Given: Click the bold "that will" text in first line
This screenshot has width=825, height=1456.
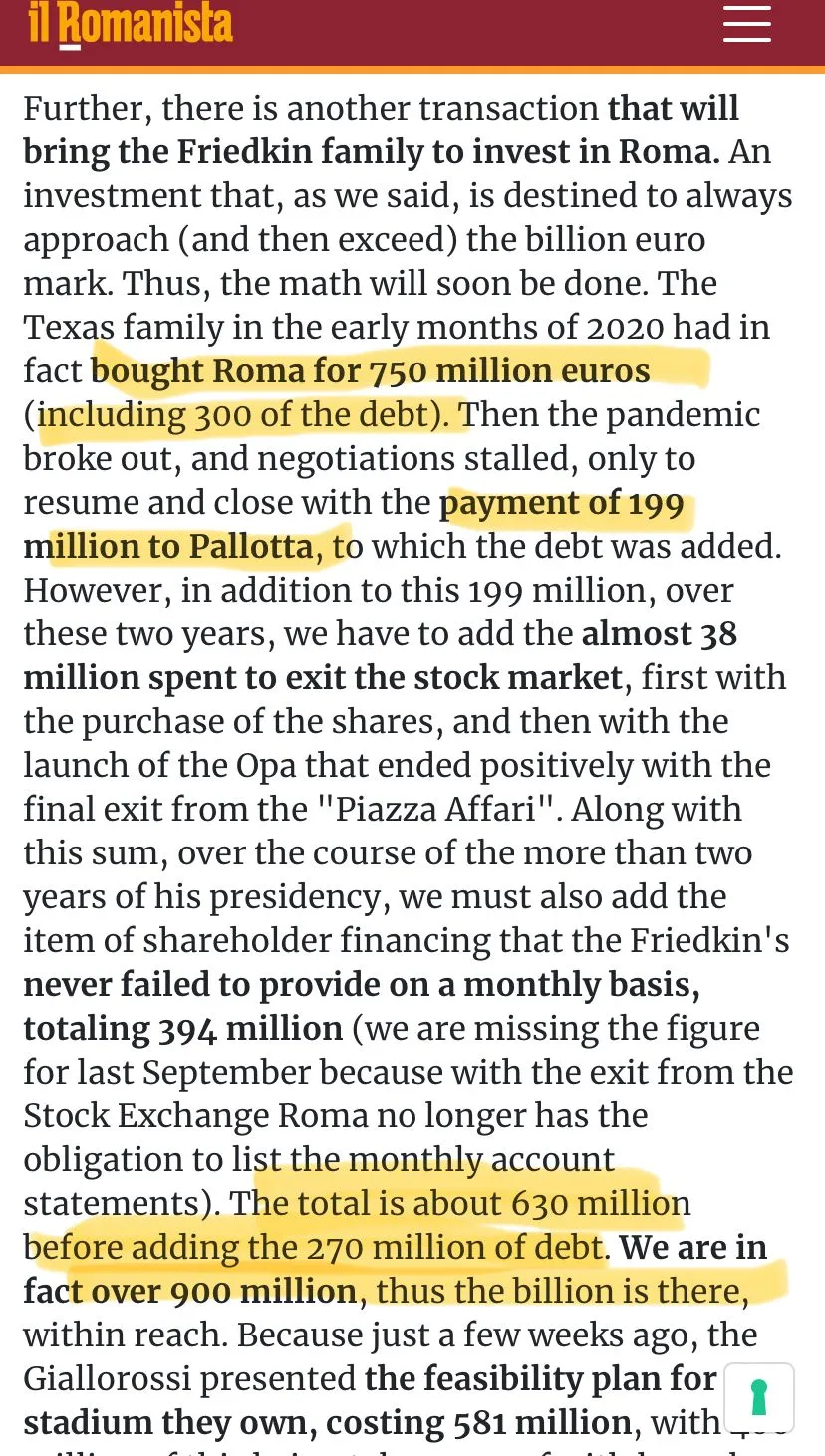Looking at the screenshot, I should click(673, 109).
